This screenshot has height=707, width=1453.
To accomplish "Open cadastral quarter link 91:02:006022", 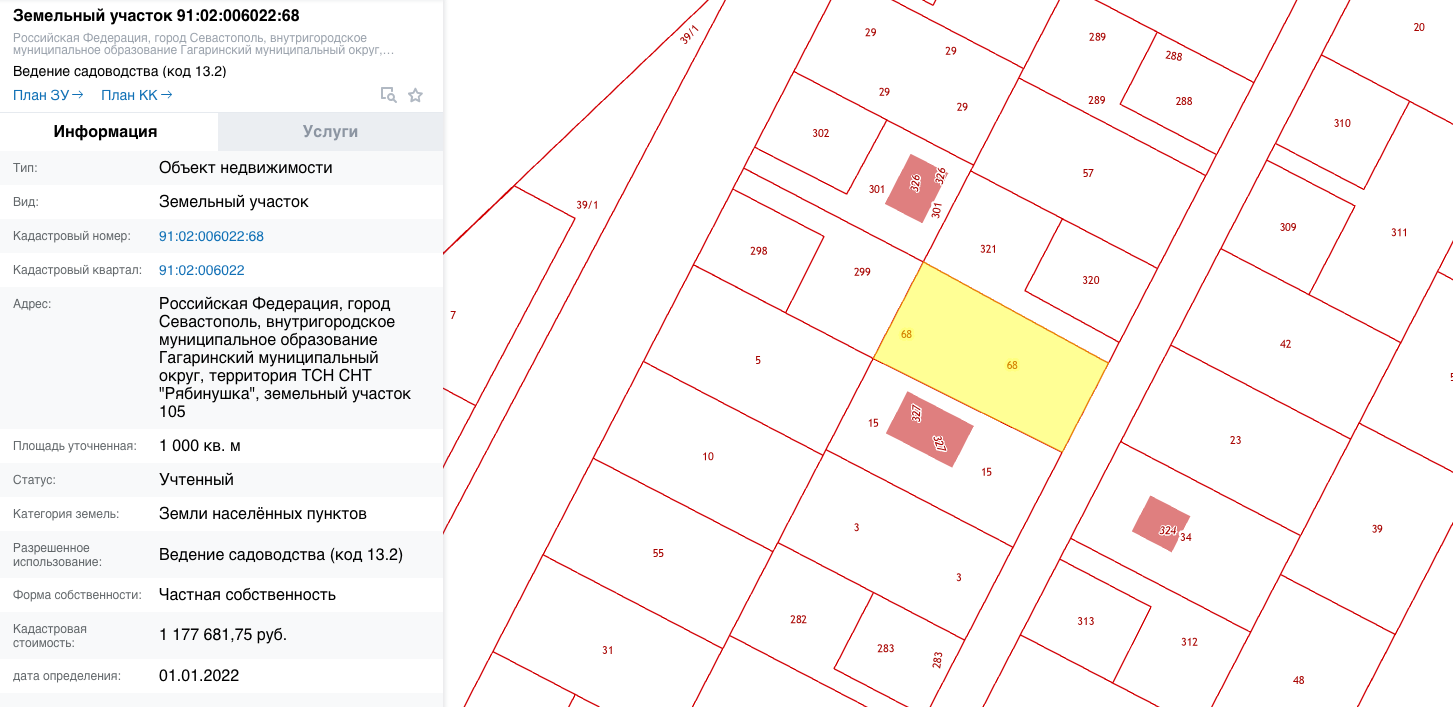I will 201,270.
